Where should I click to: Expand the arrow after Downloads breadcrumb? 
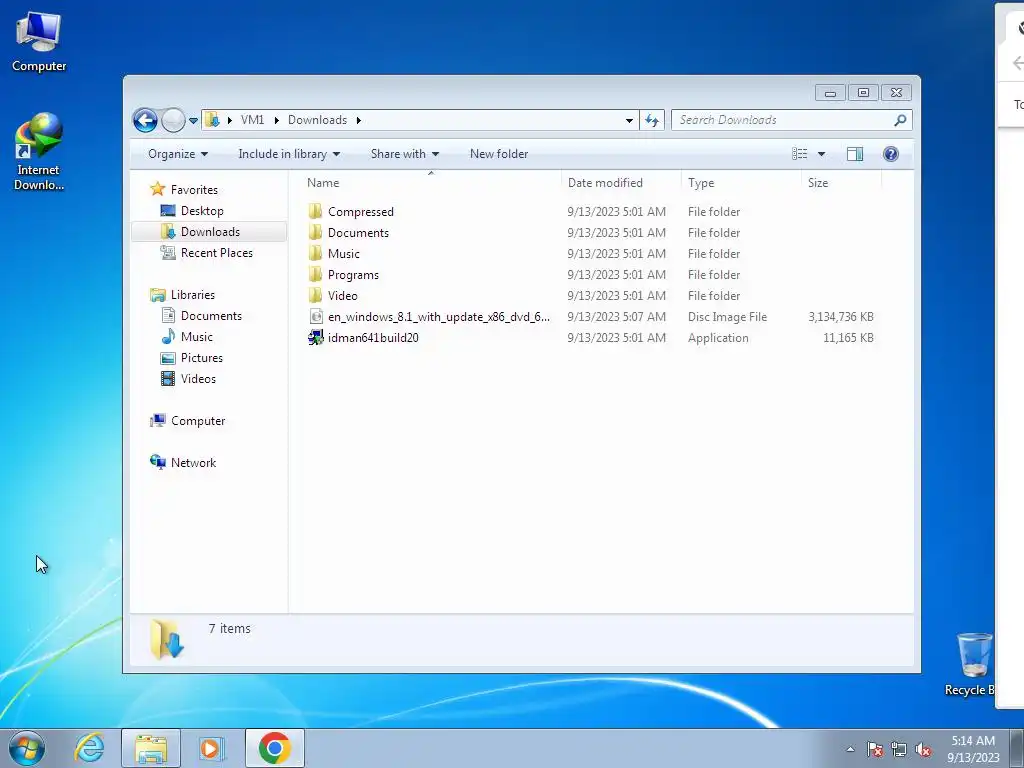(x=359, y=120)
